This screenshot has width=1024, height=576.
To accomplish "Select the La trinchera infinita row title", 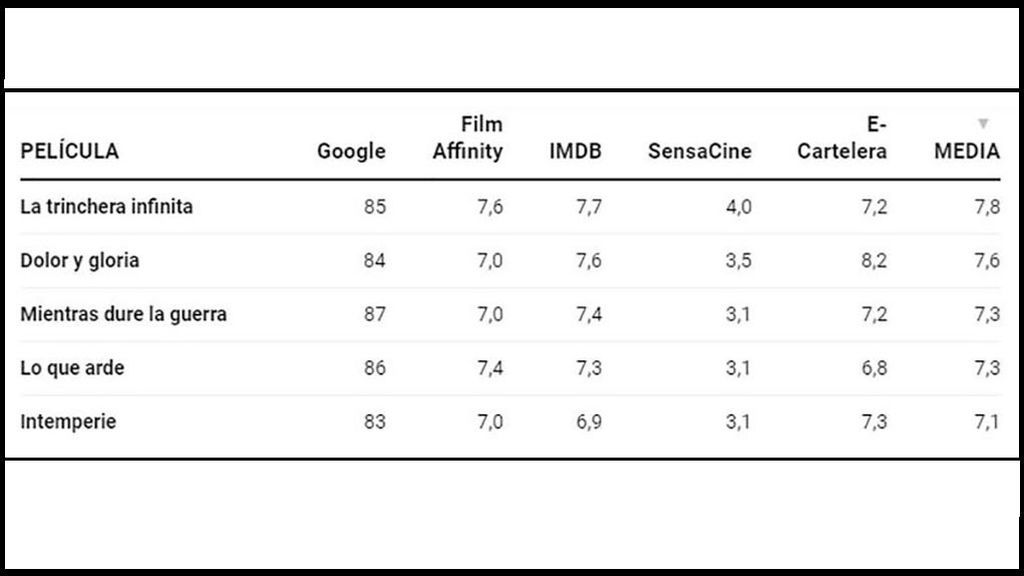I will click(106, 206).
